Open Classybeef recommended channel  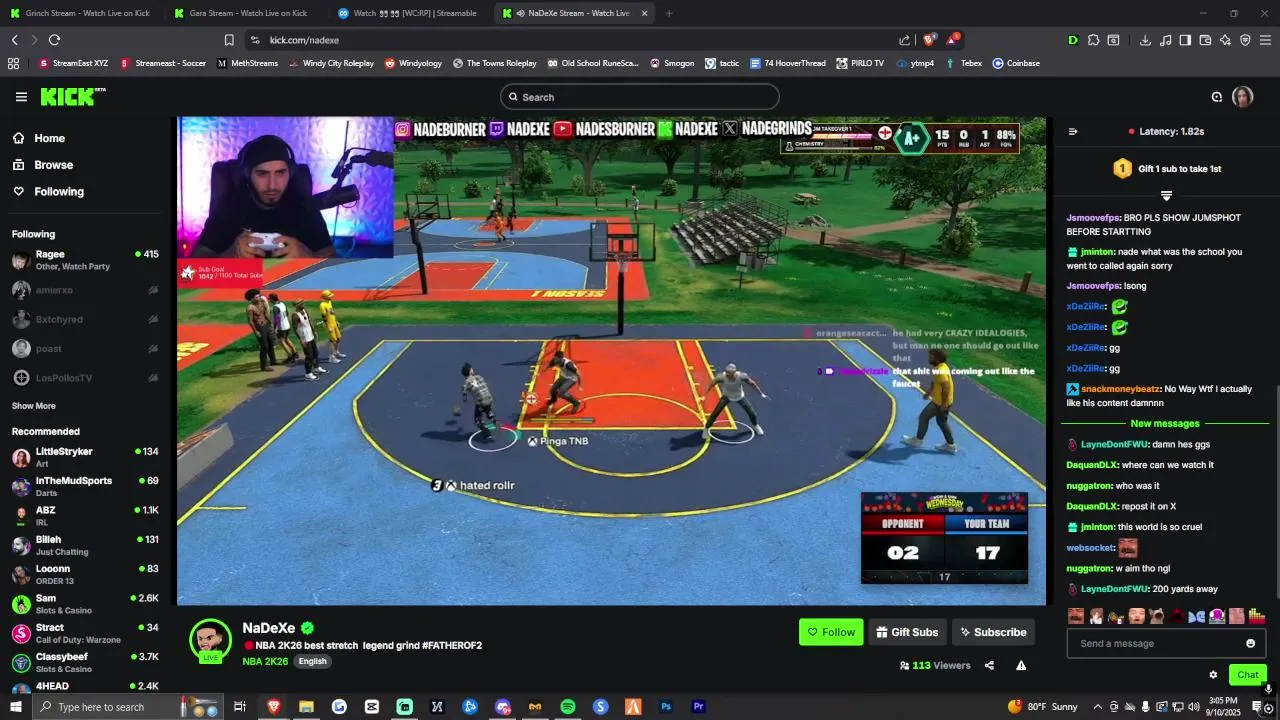[x=85, y=662]
